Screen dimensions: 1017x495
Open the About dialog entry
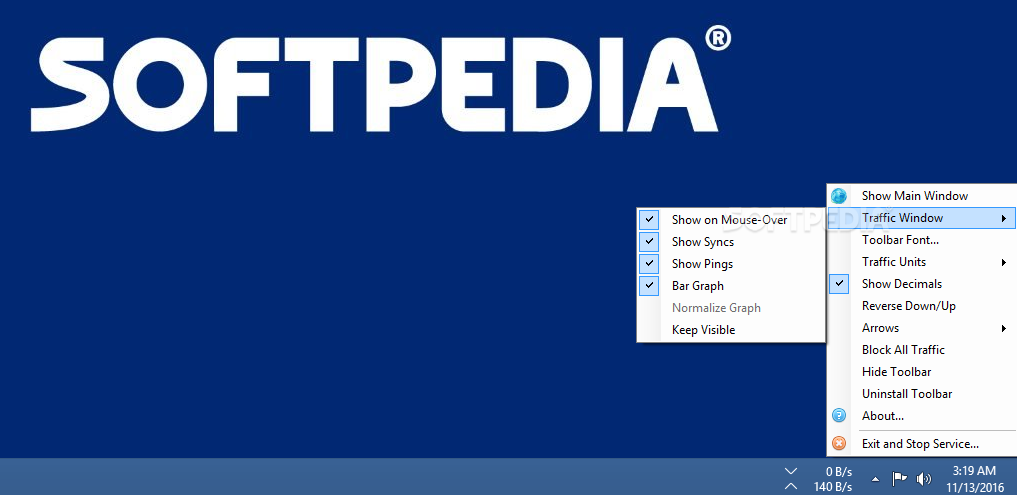click(x=922, y=416)
